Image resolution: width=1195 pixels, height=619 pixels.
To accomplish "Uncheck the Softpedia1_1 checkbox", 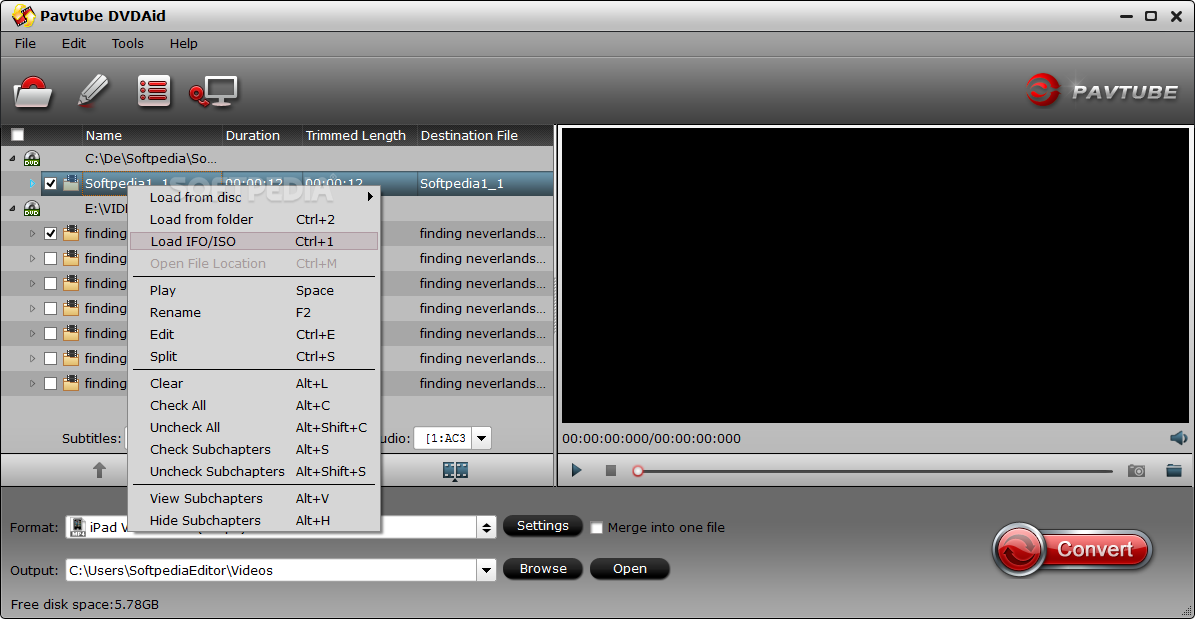I will (x=50, y=184).
